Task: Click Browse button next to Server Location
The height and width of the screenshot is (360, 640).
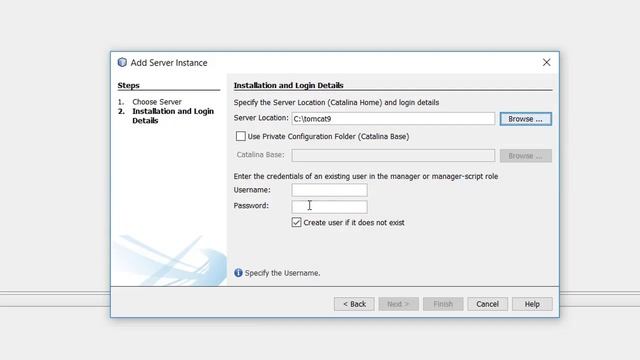Action: [526, 119]
